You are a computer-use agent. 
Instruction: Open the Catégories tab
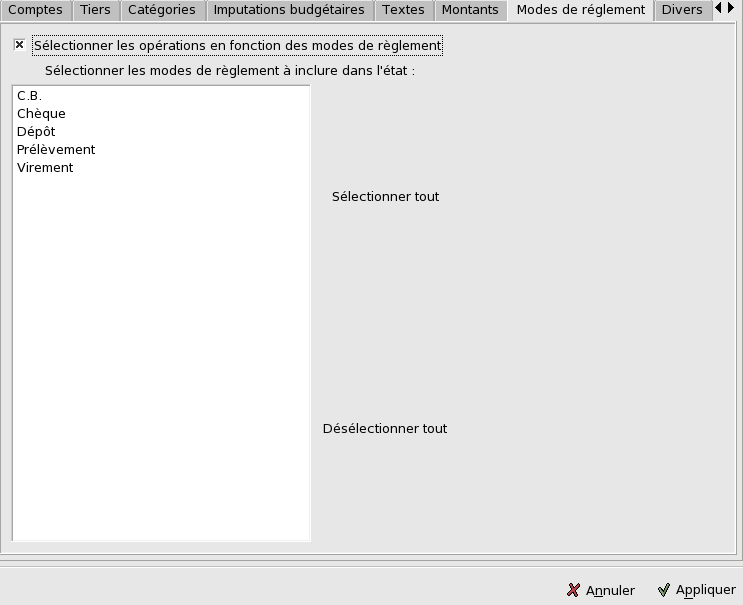click(162, 10)
